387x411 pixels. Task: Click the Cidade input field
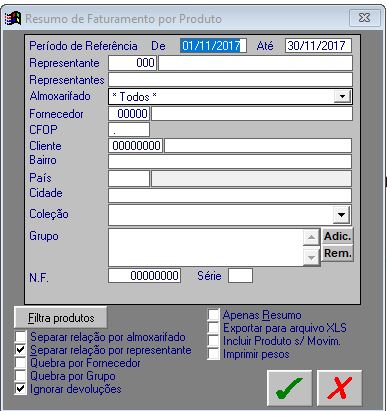pos(230,196)
